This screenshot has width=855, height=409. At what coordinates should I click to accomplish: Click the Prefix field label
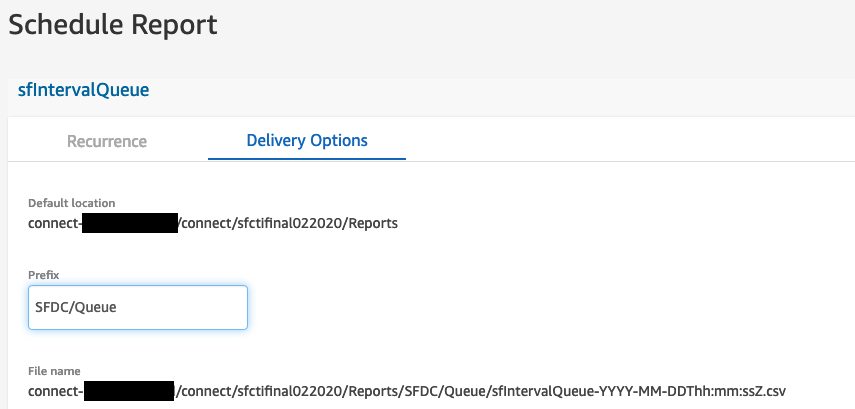coord(44,275)
